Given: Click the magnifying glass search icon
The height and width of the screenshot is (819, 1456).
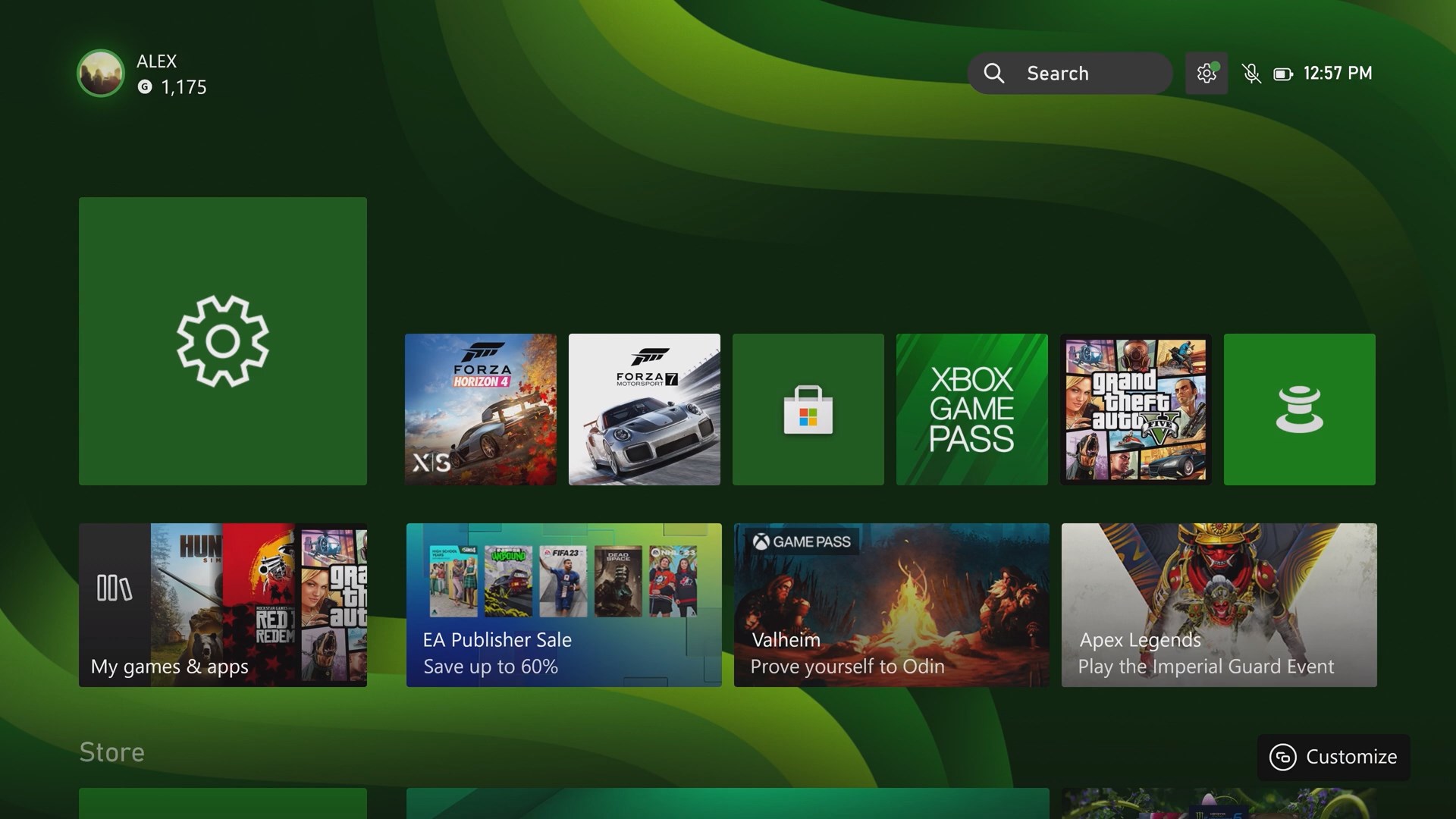Looking at the screenshot, I should [994, 74].
